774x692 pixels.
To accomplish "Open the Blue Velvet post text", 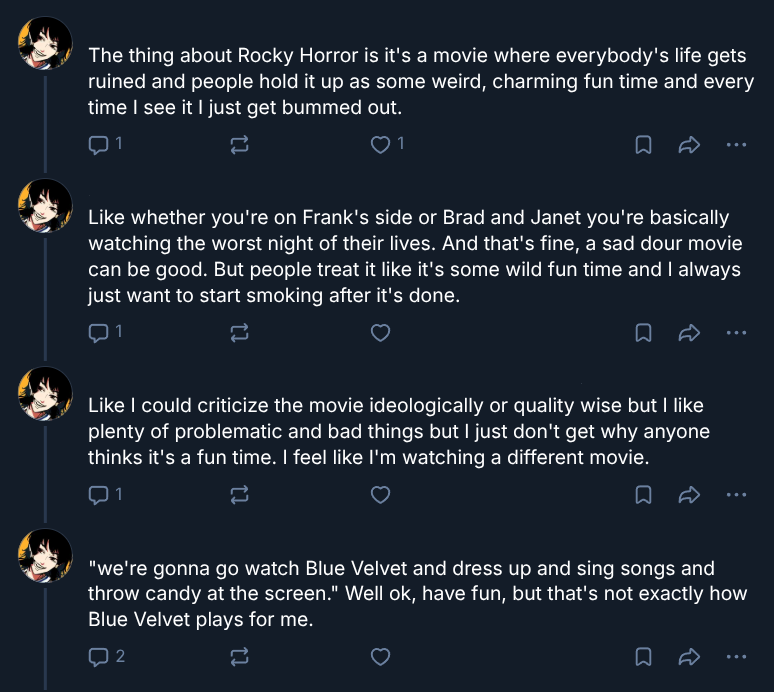I will pos(418,594).
